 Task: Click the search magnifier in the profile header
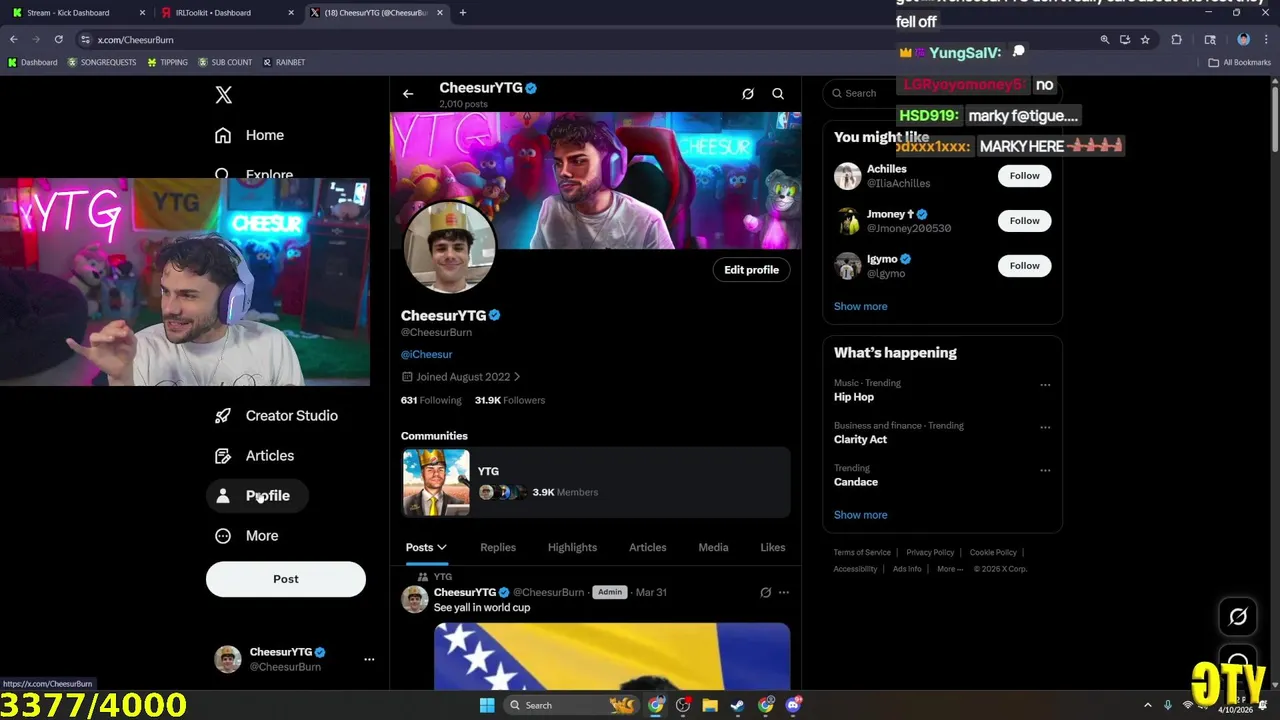(778, 94)
